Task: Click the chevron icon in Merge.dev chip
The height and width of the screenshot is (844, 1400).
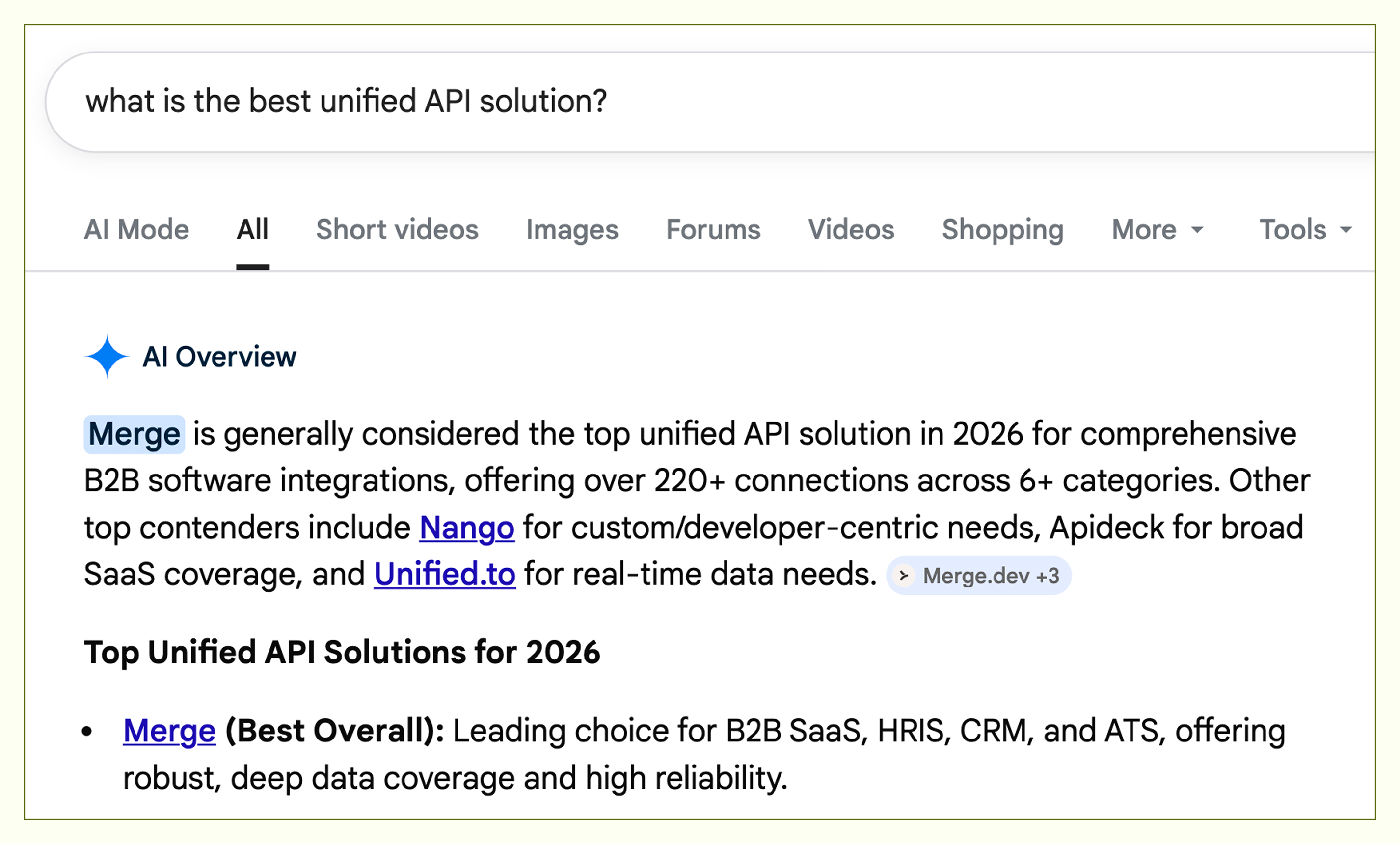Action: [x=903, y=576]
